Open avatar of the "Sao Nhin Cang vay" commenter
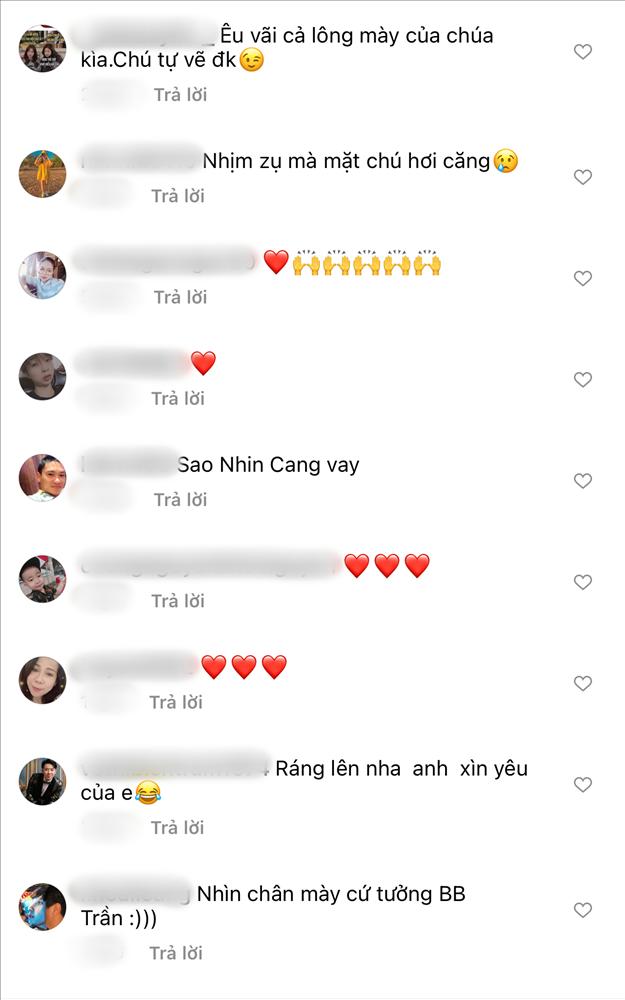The height and width of the screenshot is (1000, 625). point(42,478)
